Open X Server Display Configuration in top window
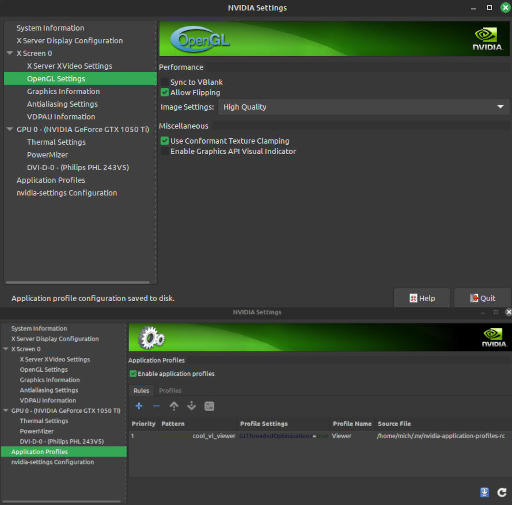Viewport: 512px width, 505px height. 70,41
